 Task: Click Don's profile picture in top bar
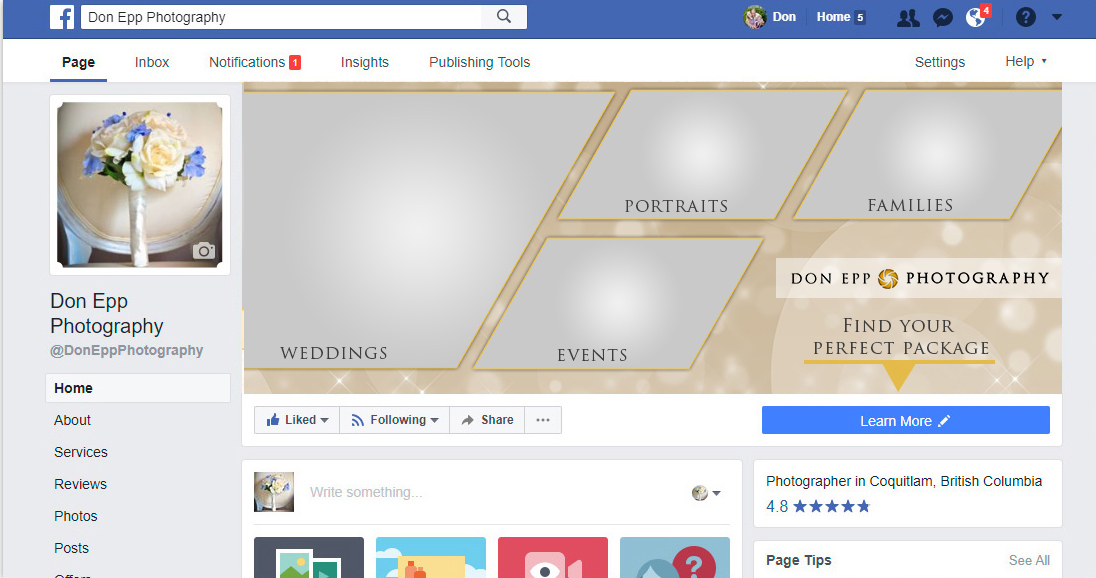point(755,17)
